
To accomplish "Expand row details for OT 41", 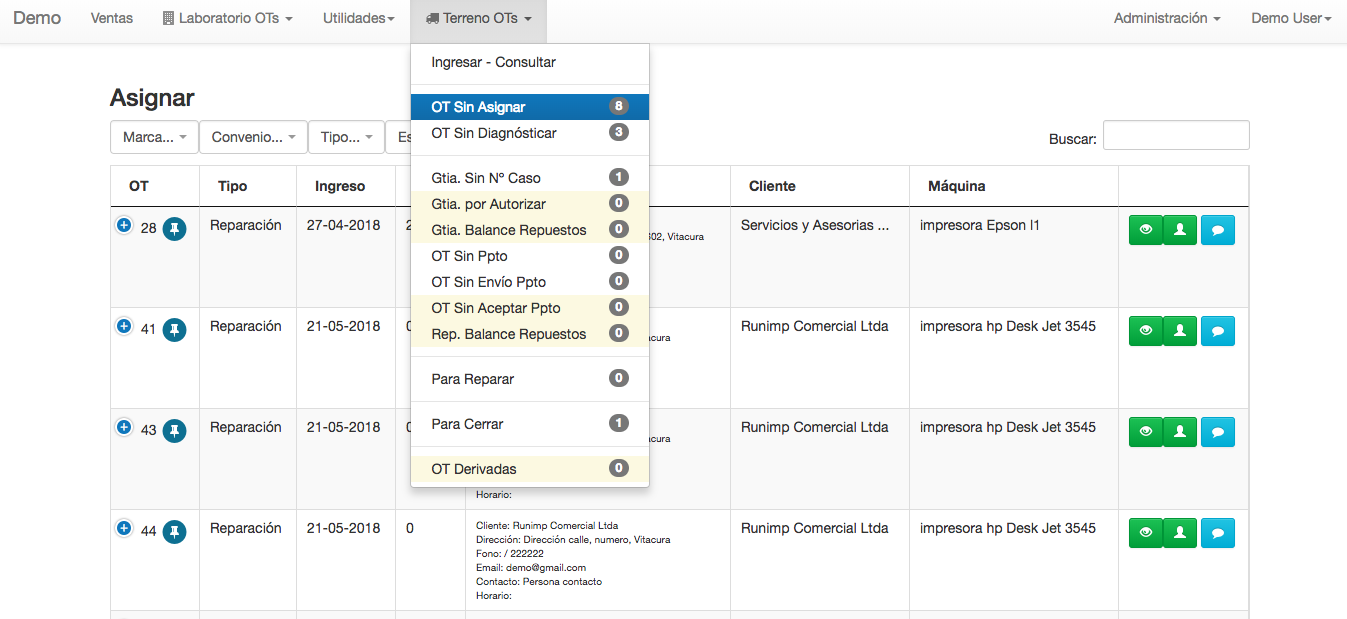I will pos(124,326).
